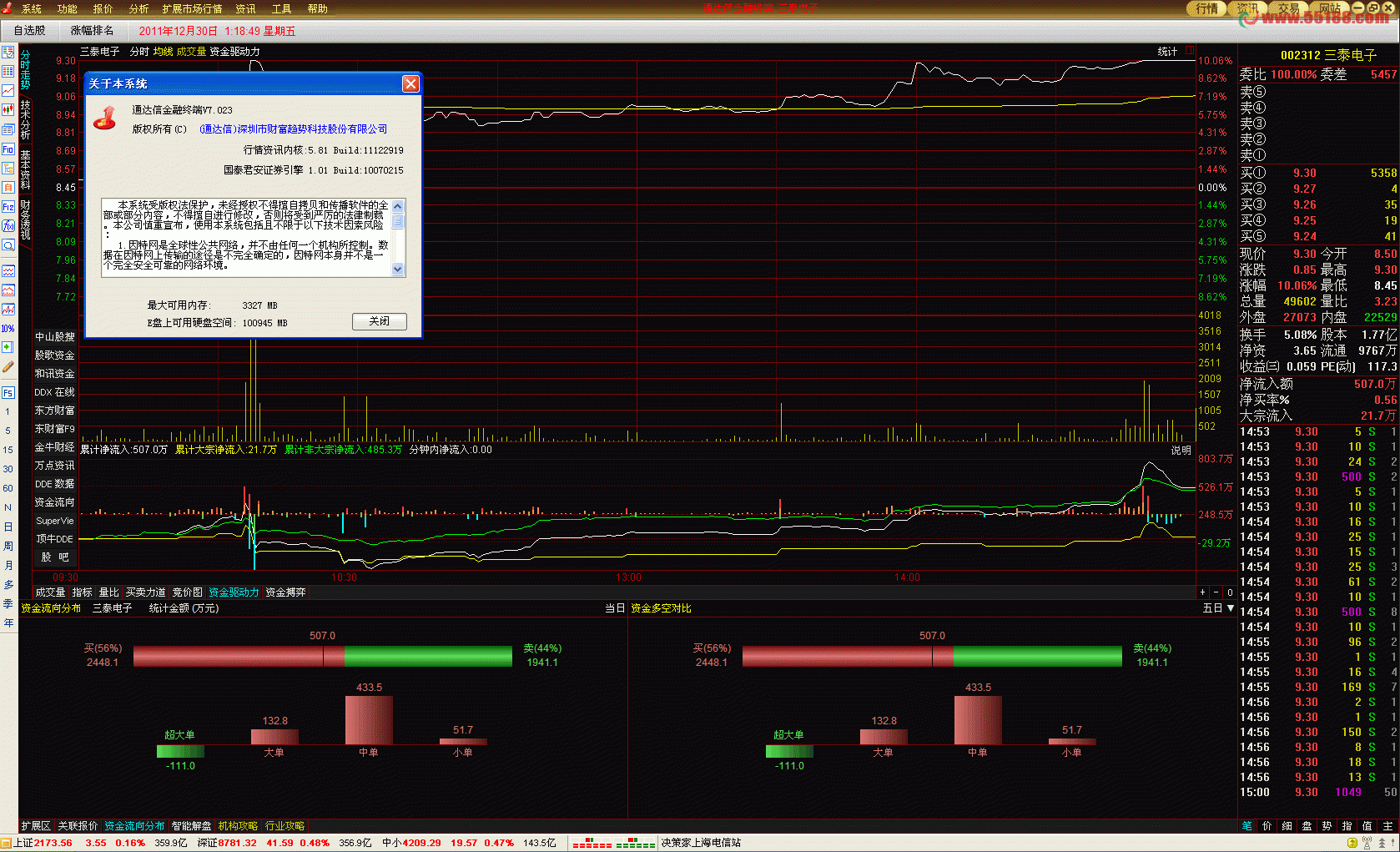
Task: Click the F5 icon in left toolbar
Action: pyautogui.click(x=8, y=392)
